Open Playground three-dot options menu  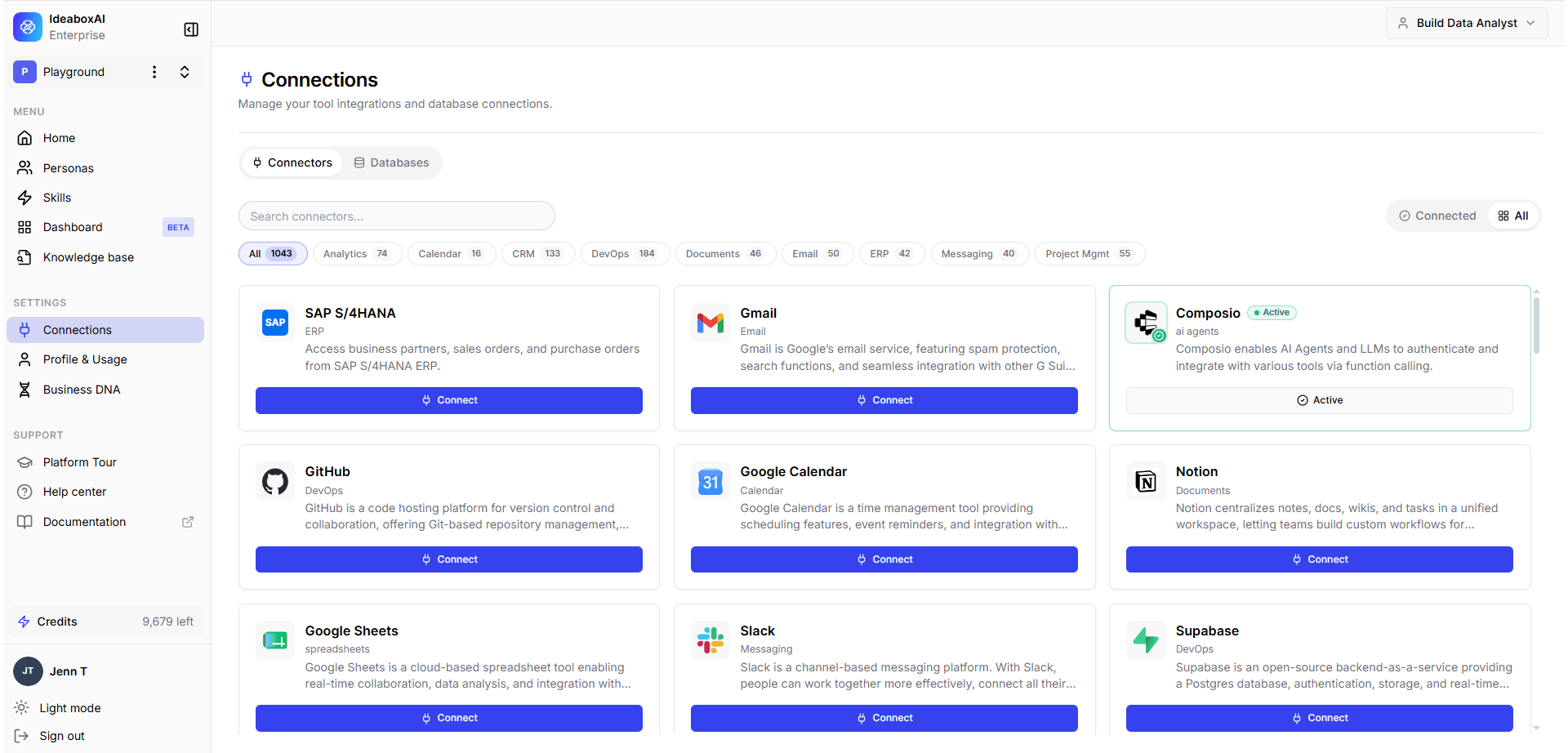pos(154,72)
